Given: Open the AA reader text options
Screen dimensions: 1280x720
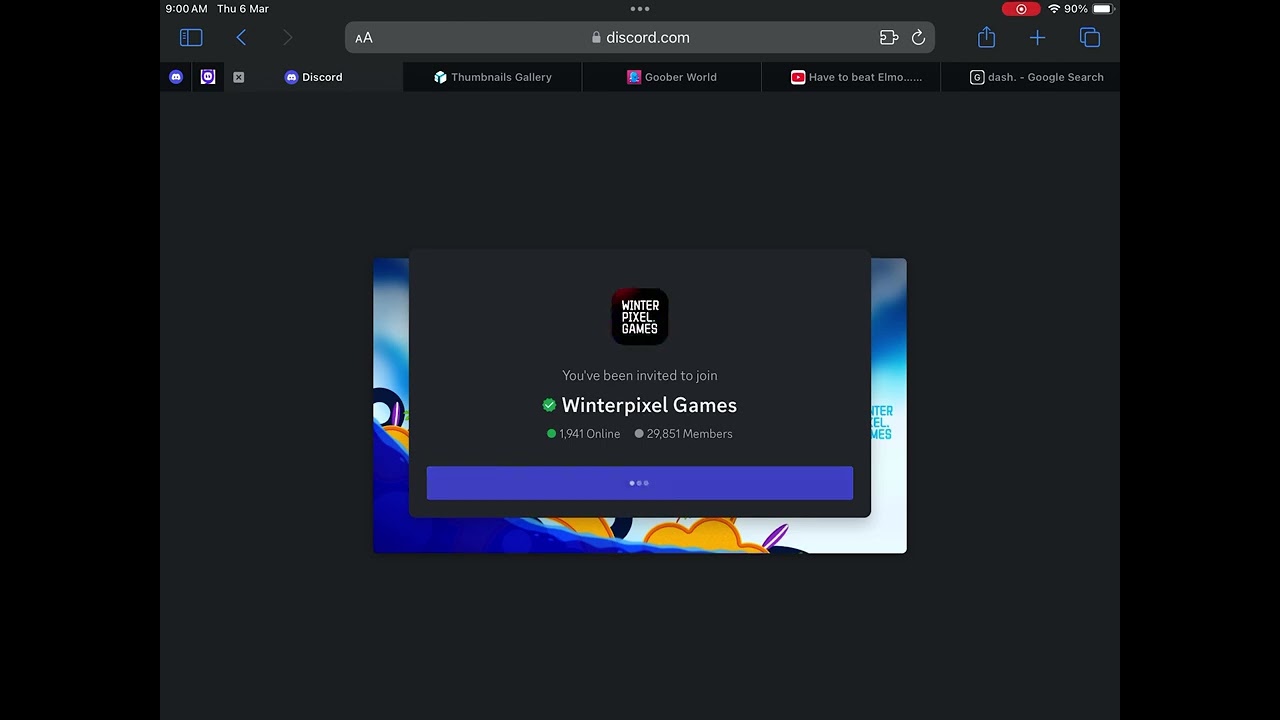Looking at the screenshot, I should [x=364, y=38].
